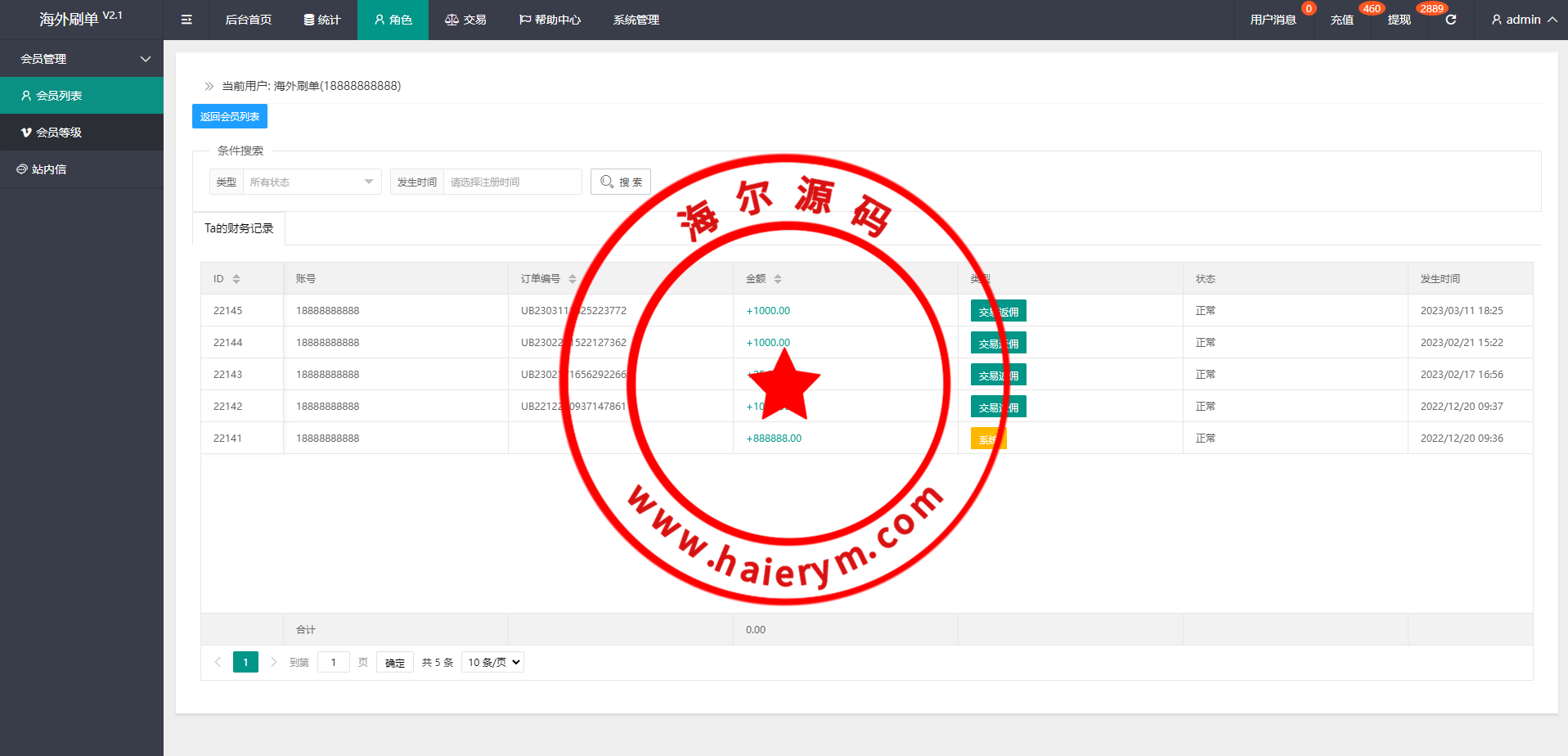The height and width of the screenshot is (756, 1568).
Task: Select the 角色 top menu
Action: pos(393,20)
